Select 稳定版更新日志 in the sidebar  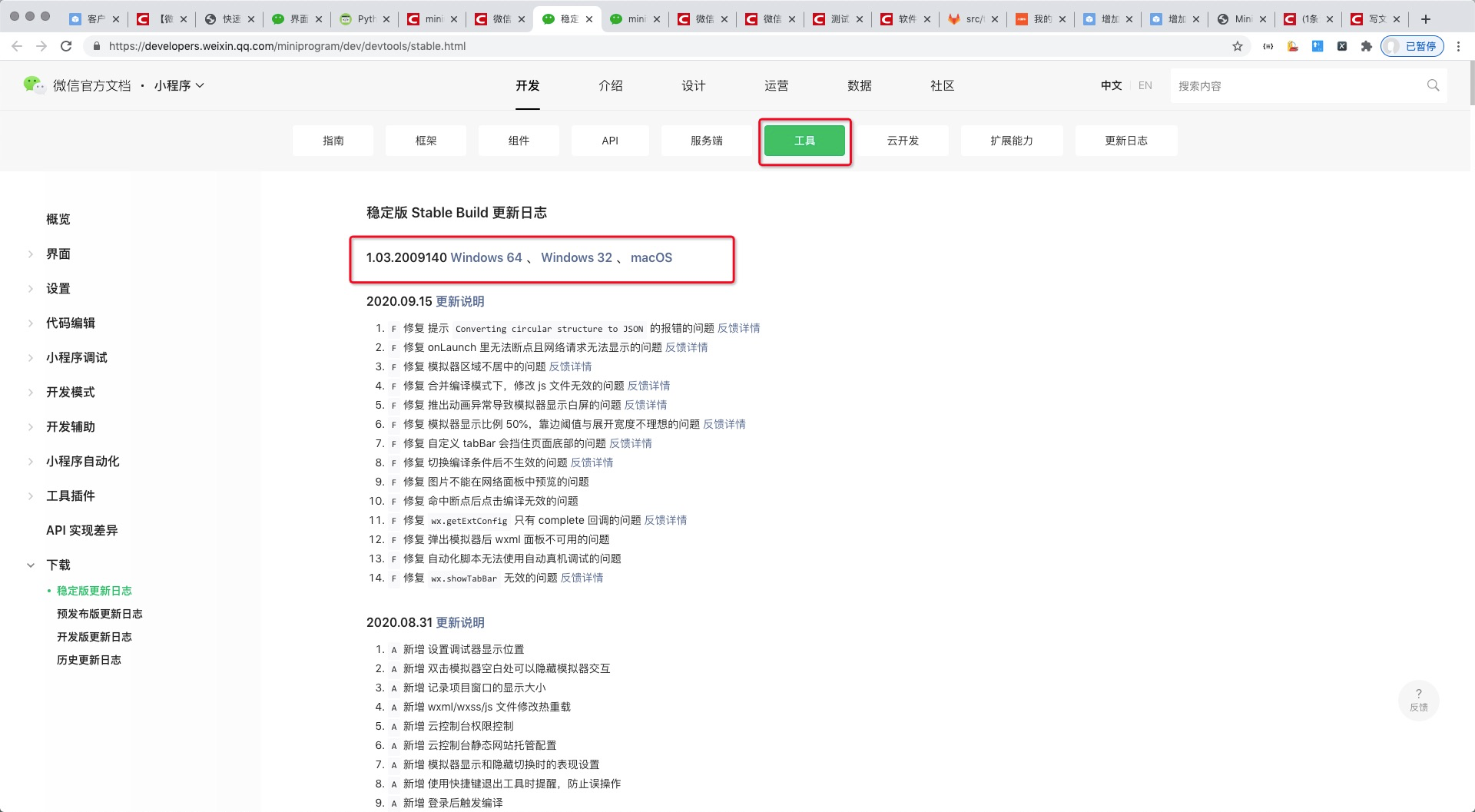[x=94, y=591]
